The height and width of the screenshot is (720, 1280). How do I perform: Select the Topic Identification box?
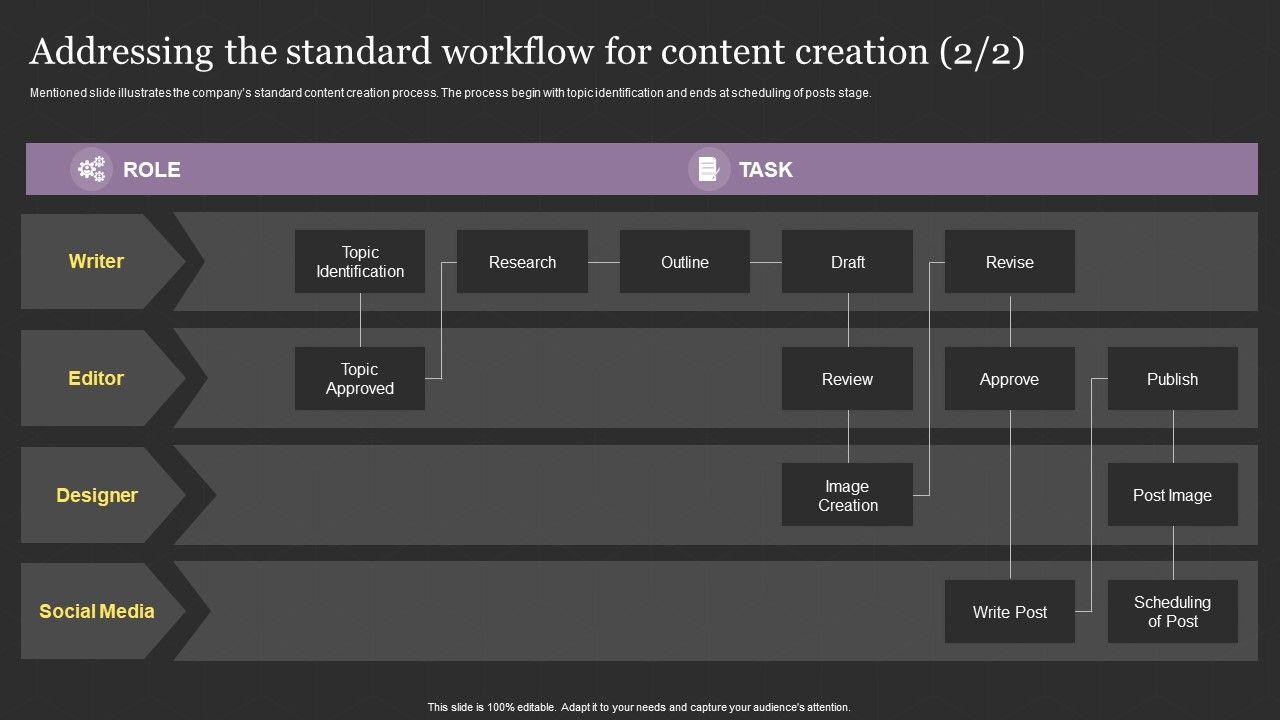tap(360, 262)
